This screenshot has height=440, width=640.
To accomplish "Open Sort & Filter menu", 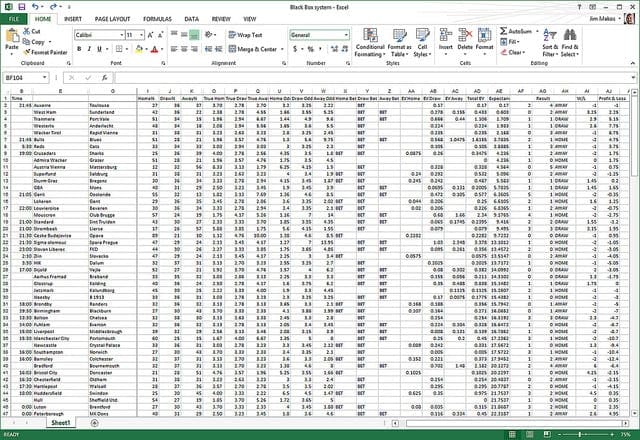I will point(550,42).
